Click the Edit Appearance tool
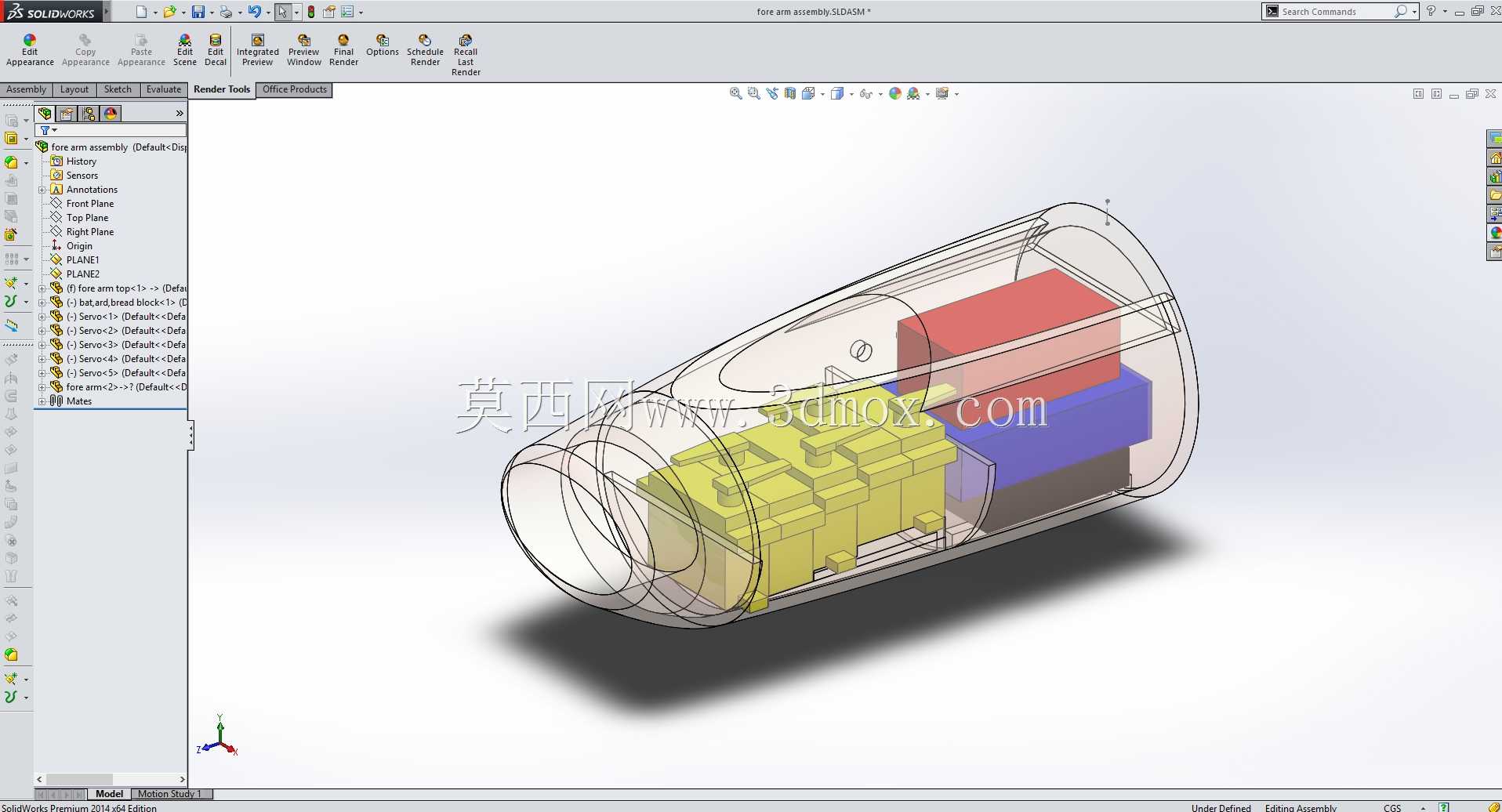This screenshot has width=1502, height=812. click(30, 50)
